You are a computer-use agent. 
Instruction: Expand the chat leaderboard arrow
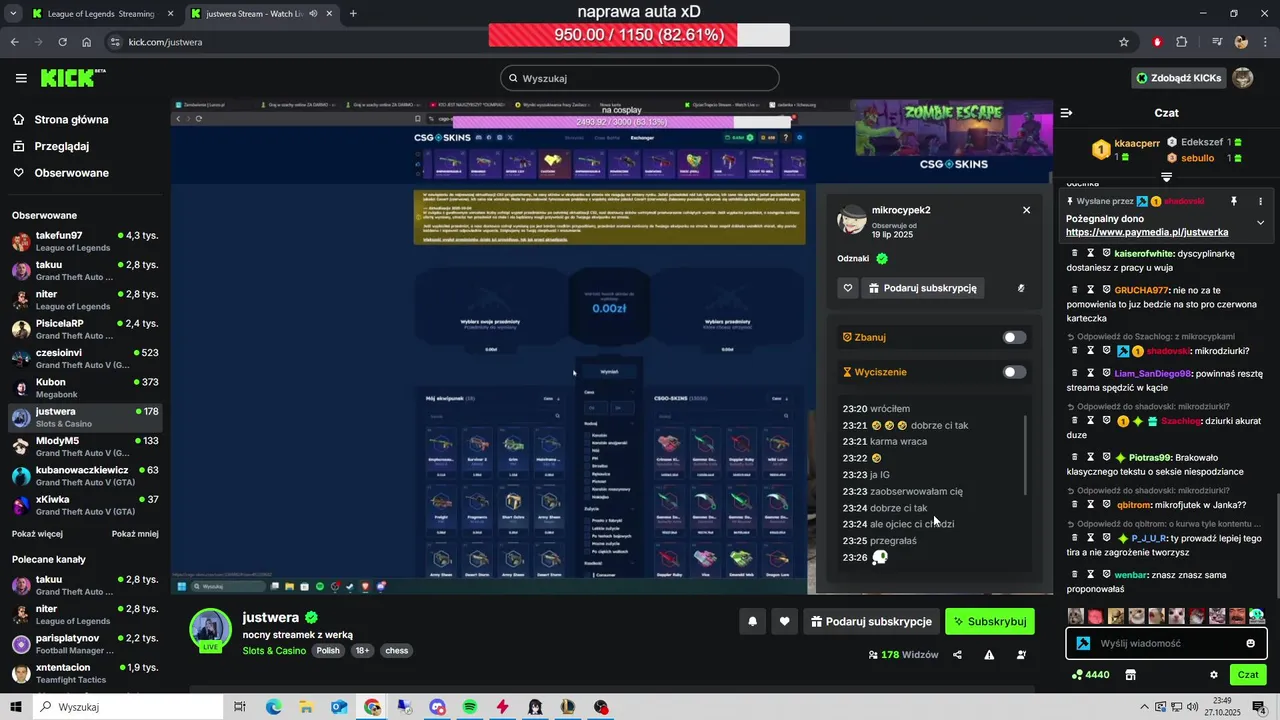[1166, 177]
